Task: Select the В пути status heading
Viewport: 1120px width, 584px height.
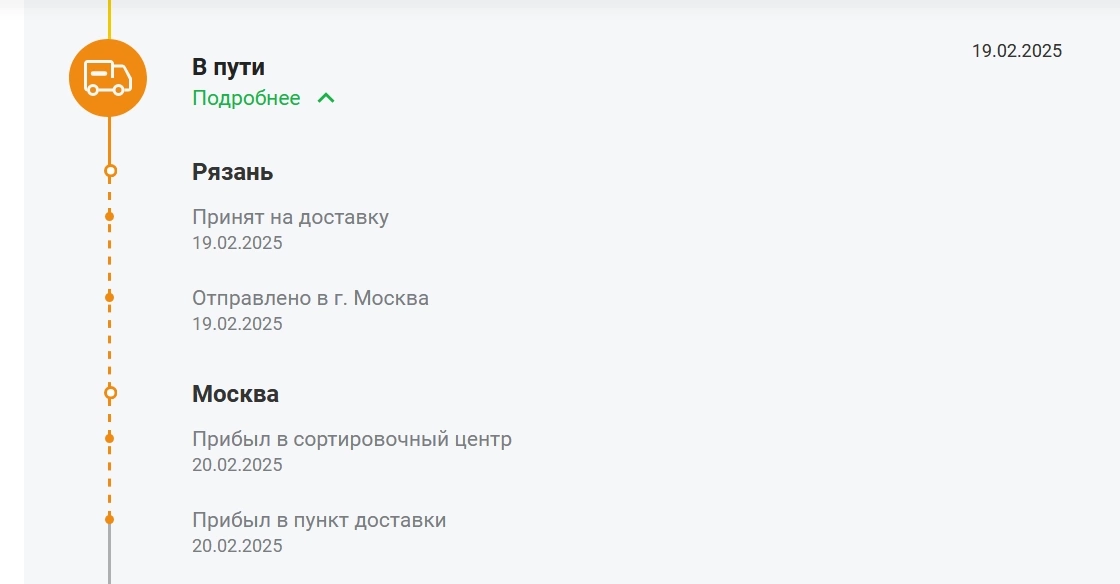Action: (229, 67)
